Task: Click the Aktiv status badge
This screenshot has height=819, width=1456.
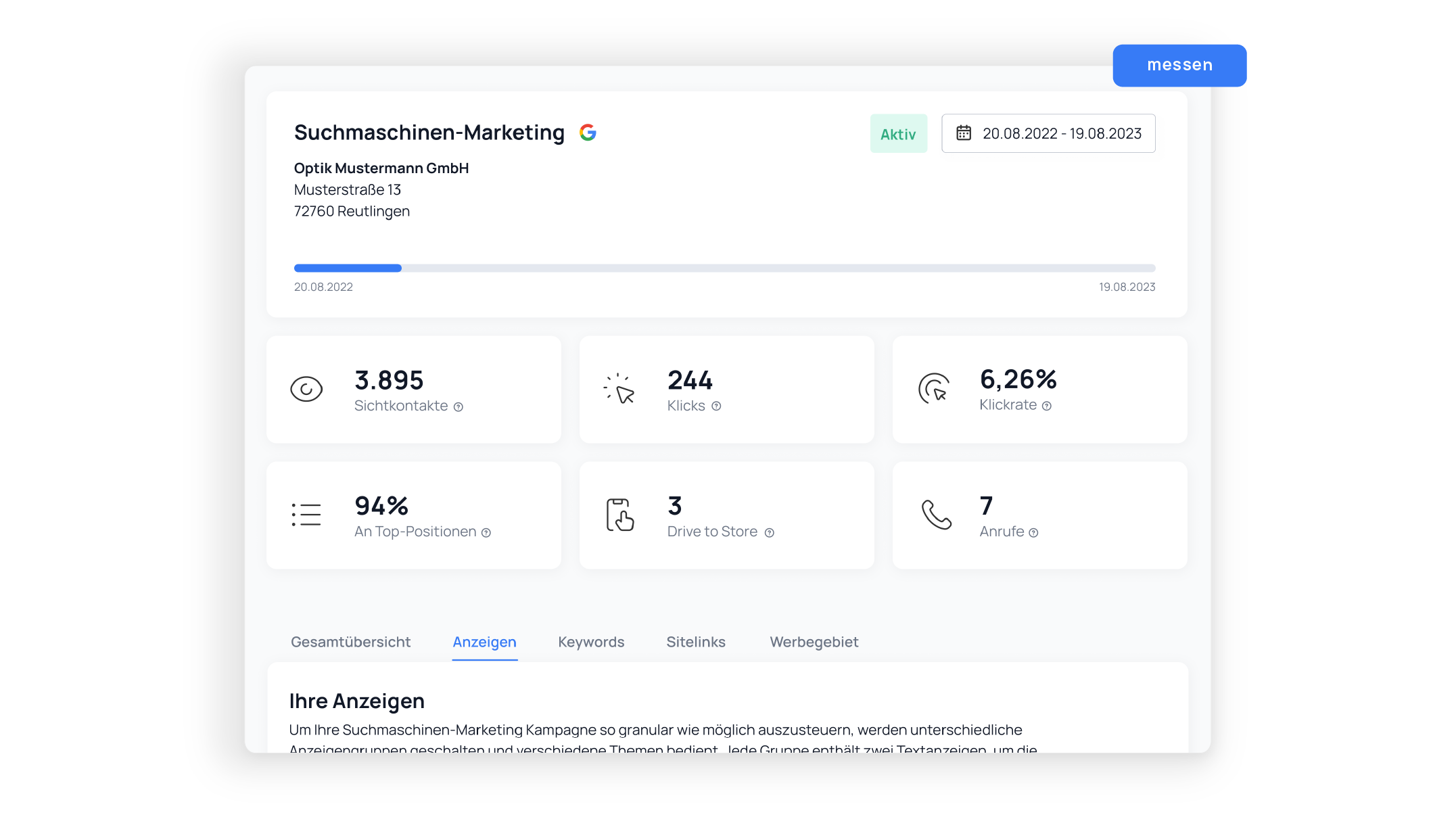Action: click(898, 134)
